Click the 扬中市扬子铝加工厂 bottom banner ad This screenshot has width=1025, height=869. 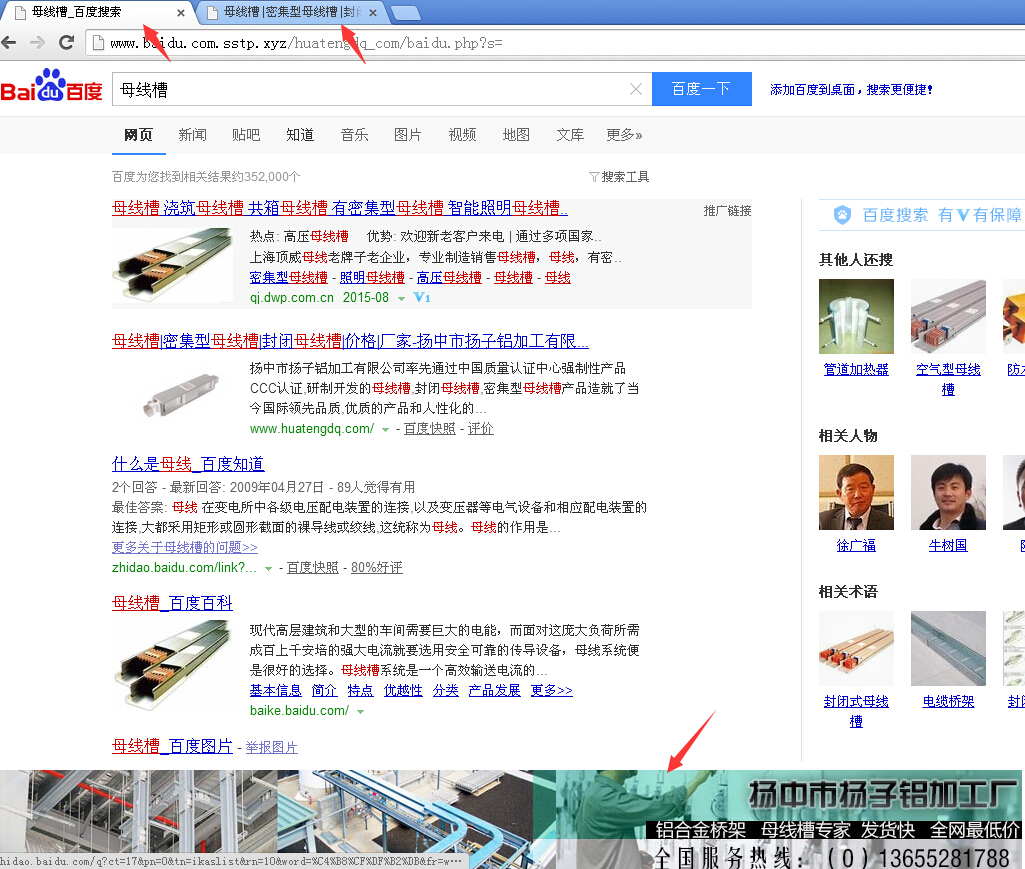512,819
